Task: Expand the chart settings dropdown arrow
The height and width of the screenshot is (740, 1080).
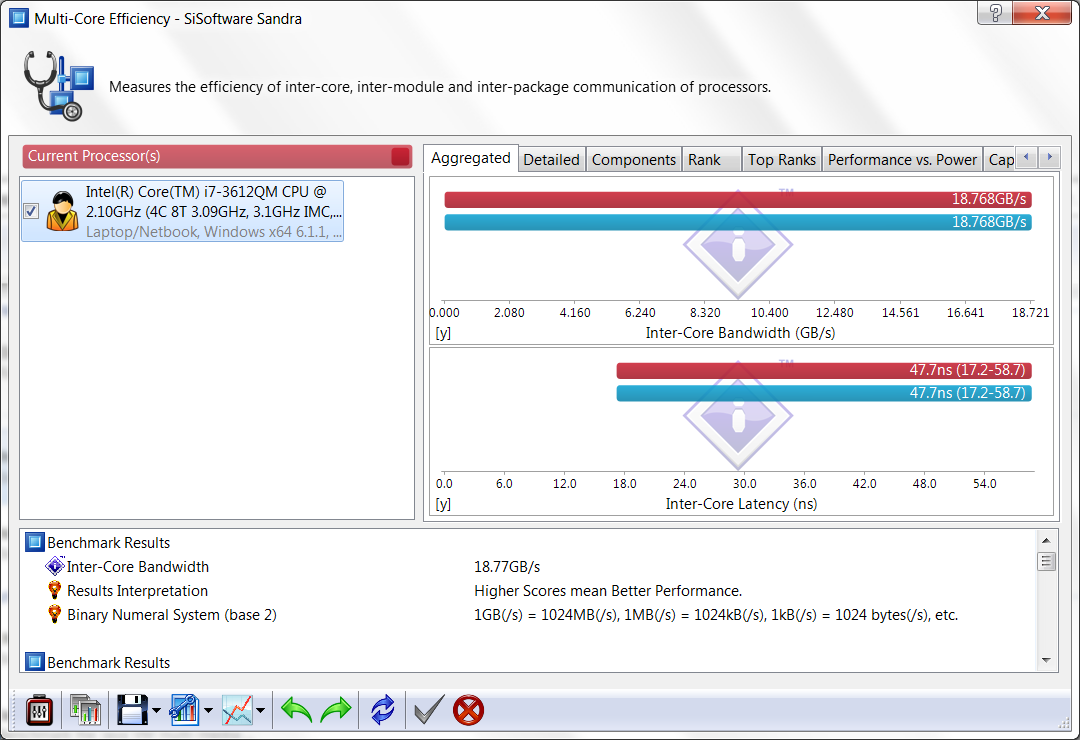Action: tap(208, 711)
